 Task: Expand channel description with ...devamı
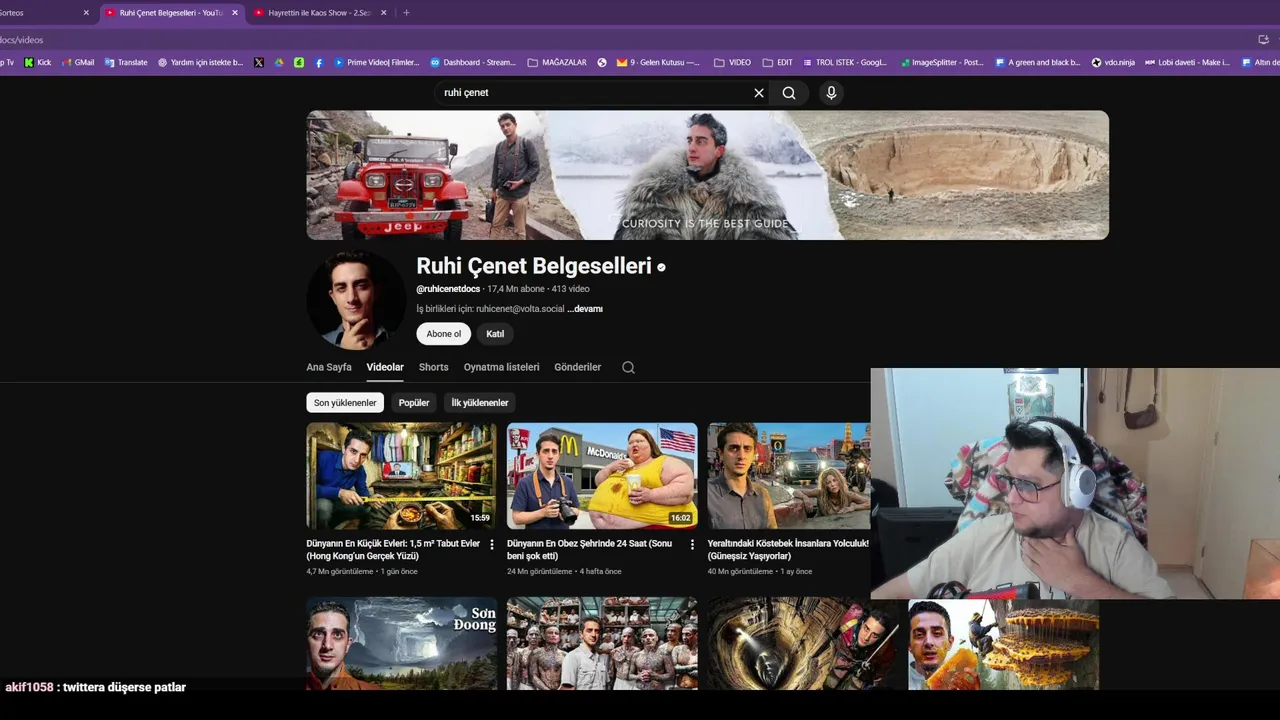tap(585, 309)
